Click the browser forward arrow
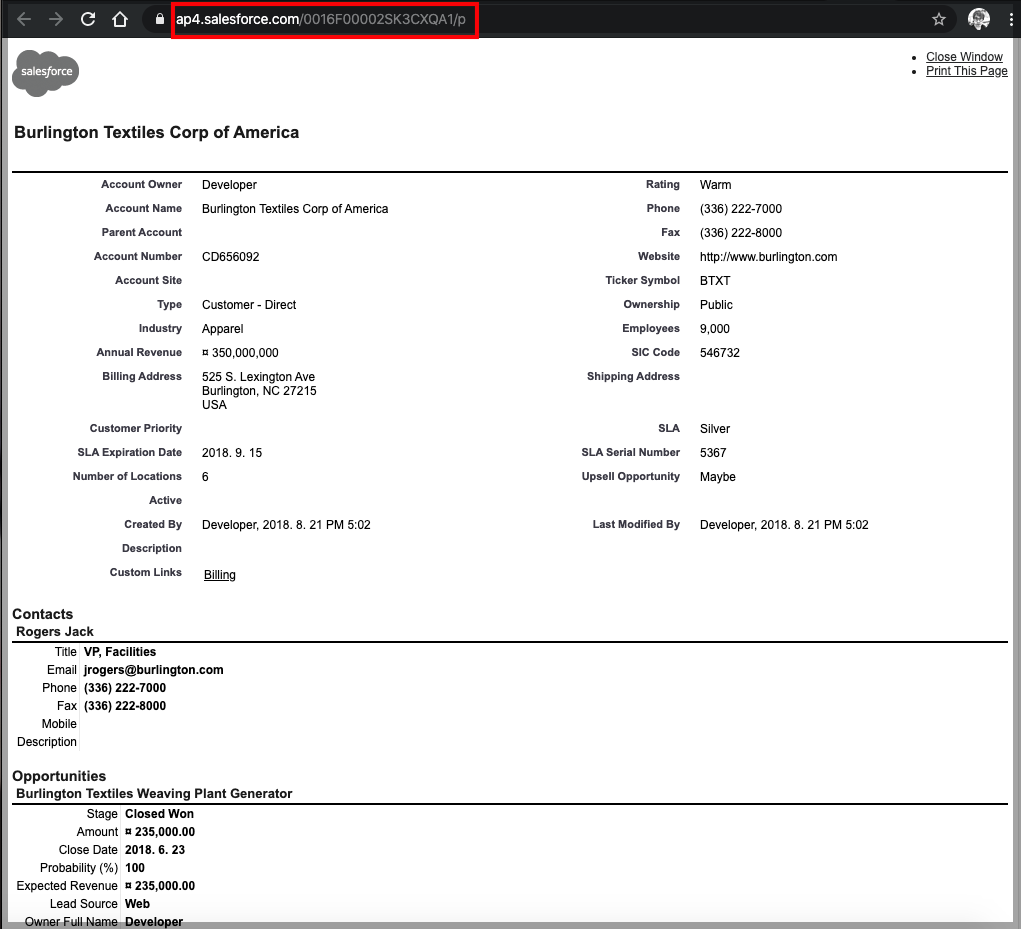1021x929 pixels. [x=56, y=20]
